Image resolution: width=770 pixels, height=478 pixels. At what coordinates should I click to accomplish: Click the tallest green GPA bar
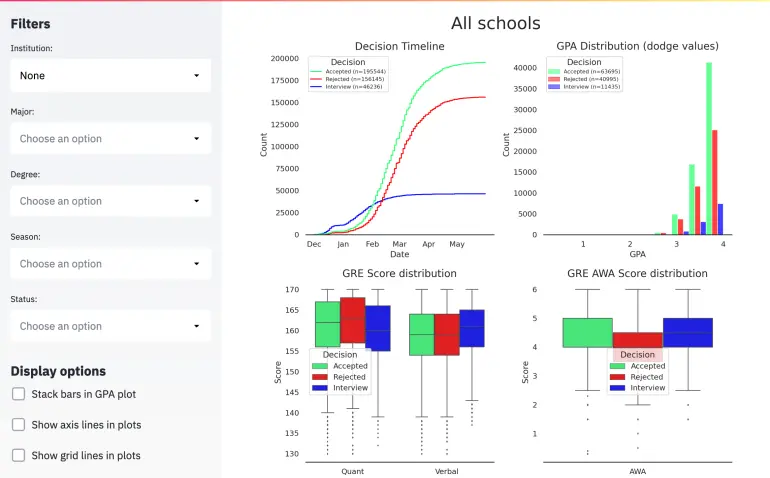pos(709,148)
